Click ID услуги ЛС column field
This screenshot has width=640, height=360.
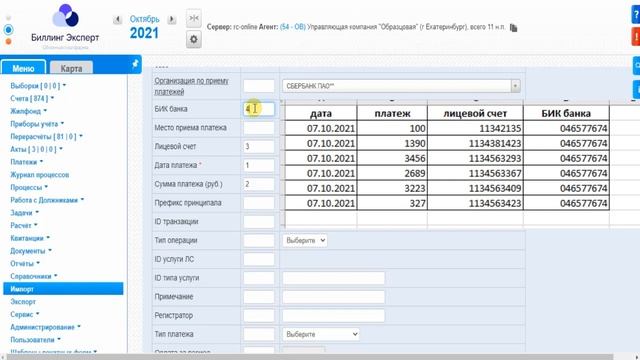tap(259, 259)
